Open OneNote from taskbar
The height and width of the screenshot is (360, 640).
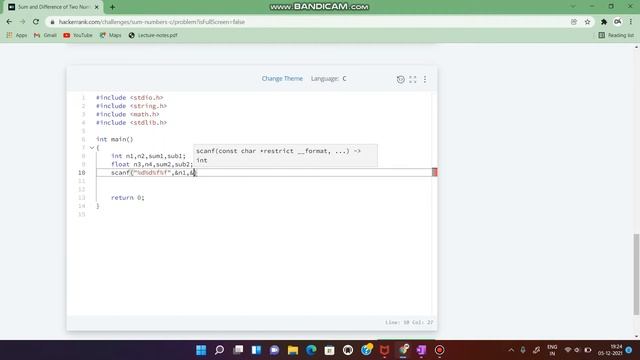tap(421, 350)
